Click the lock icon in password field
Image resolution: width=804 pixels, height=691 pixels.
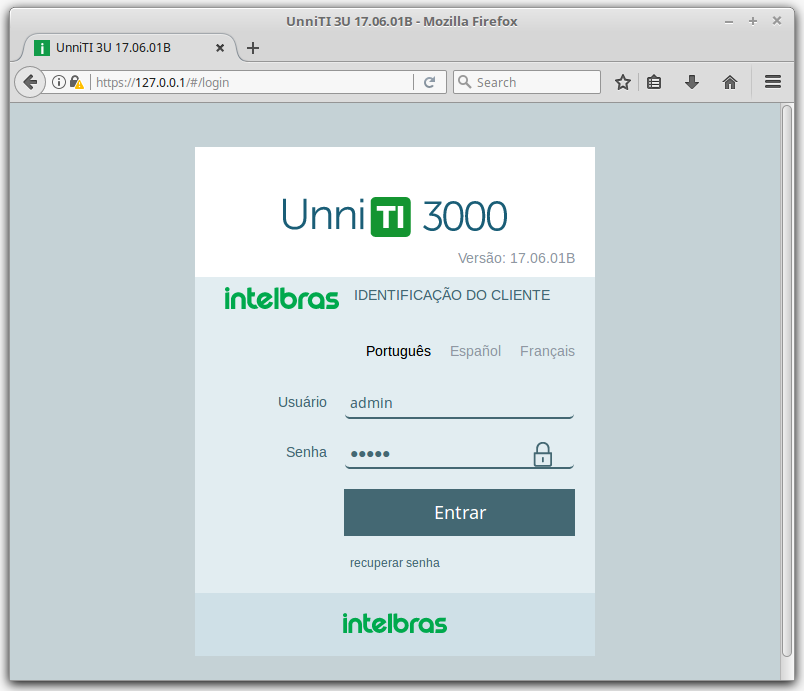pyautogui.click(x=542, y=455)
